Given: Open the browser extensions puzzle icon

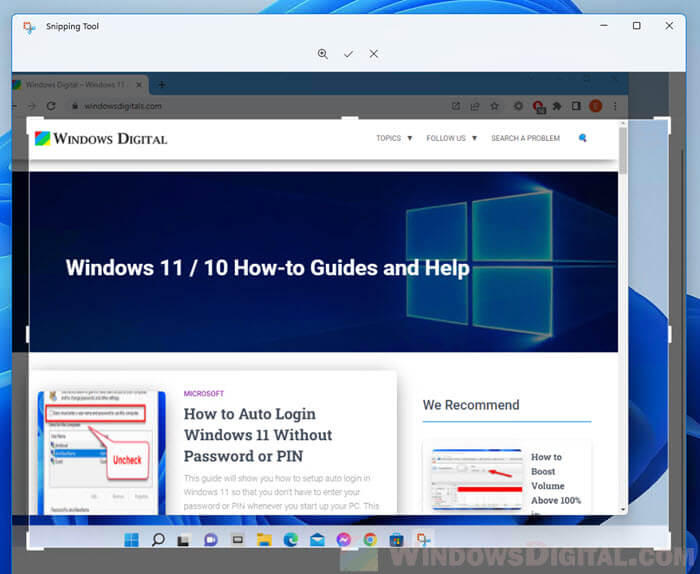Looking at the screenshot, I should [557, 106].
